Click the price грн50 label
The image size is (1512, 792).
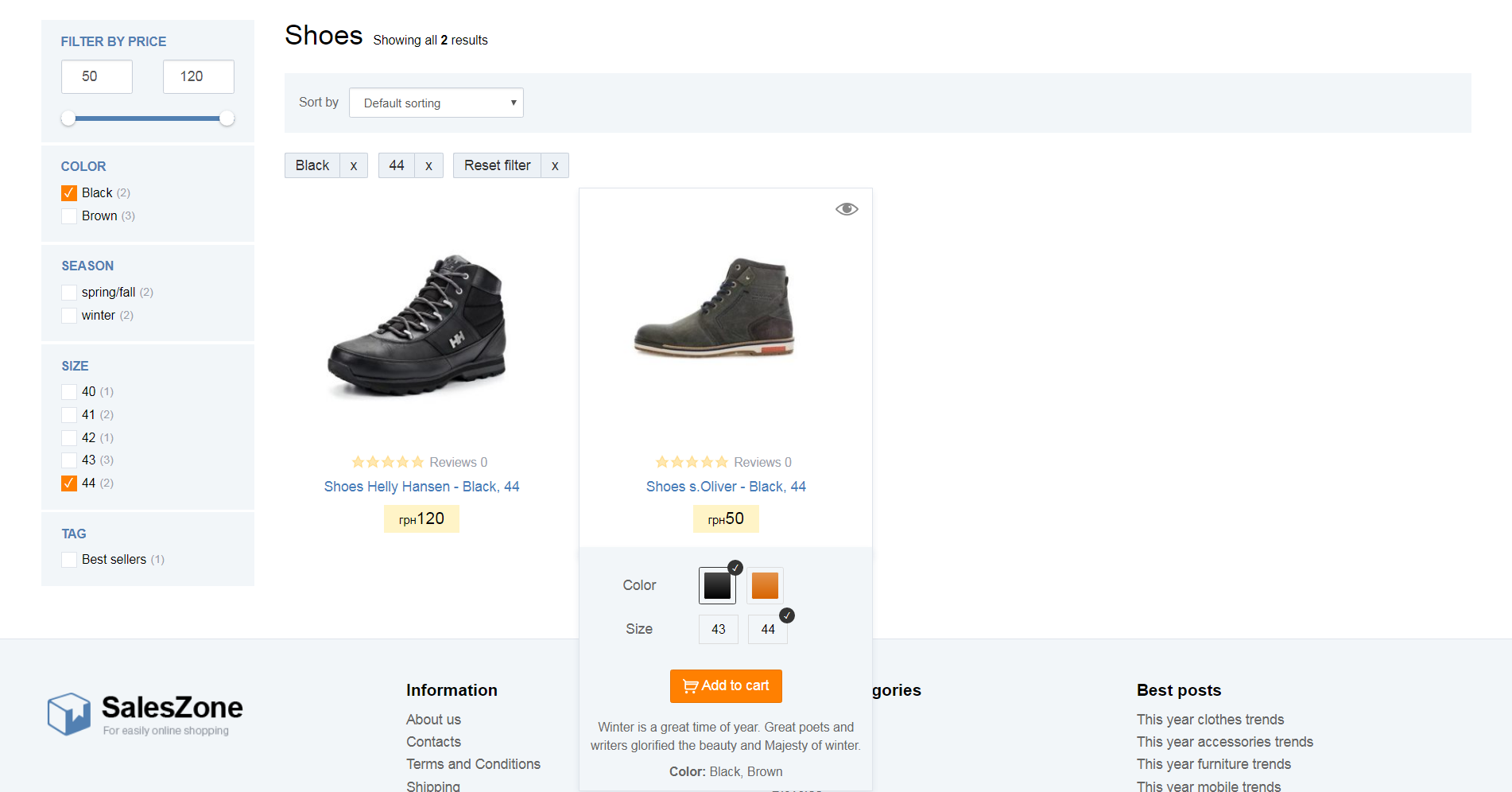[x=726, y=519]
